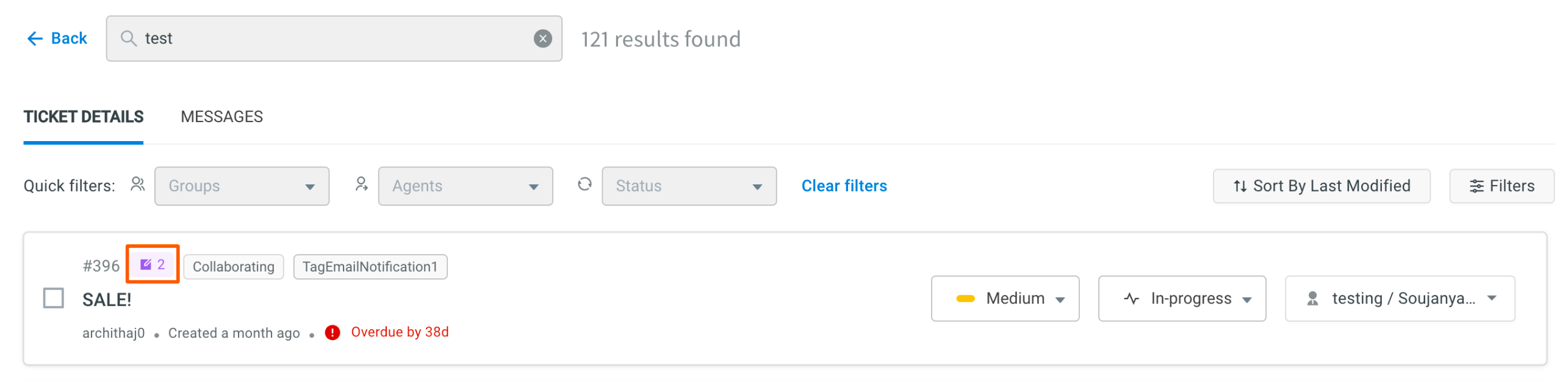Image resolution: width=1568 pixels, height=381 pixels.
Task: Select the SALE! ticket checkbox
Action: (54, 298)
